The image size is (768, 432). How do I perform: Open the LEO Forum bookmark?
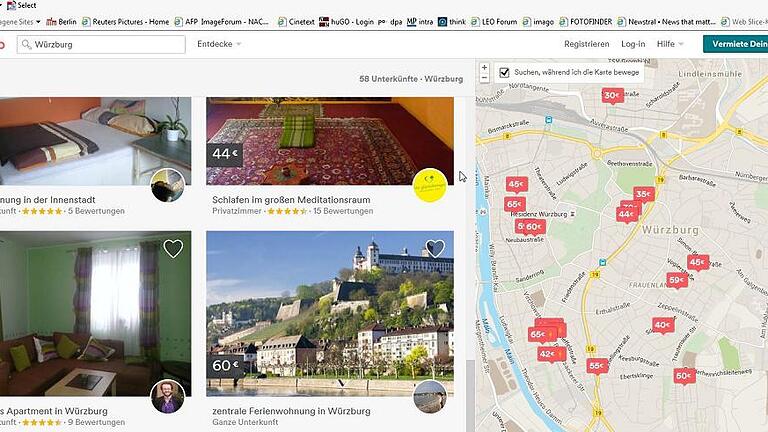click(x=494, y=22)
